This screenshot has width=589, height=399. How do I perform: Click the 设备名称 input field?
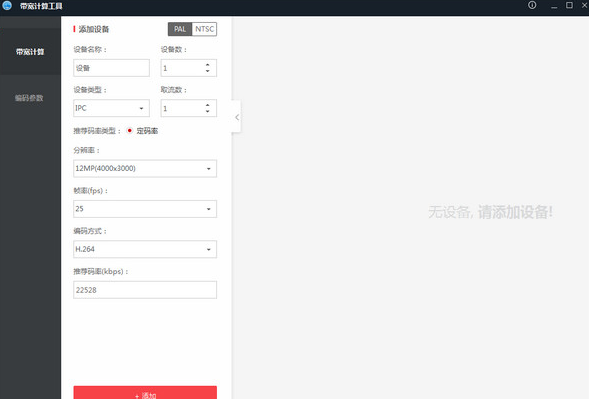coord(111,68)
